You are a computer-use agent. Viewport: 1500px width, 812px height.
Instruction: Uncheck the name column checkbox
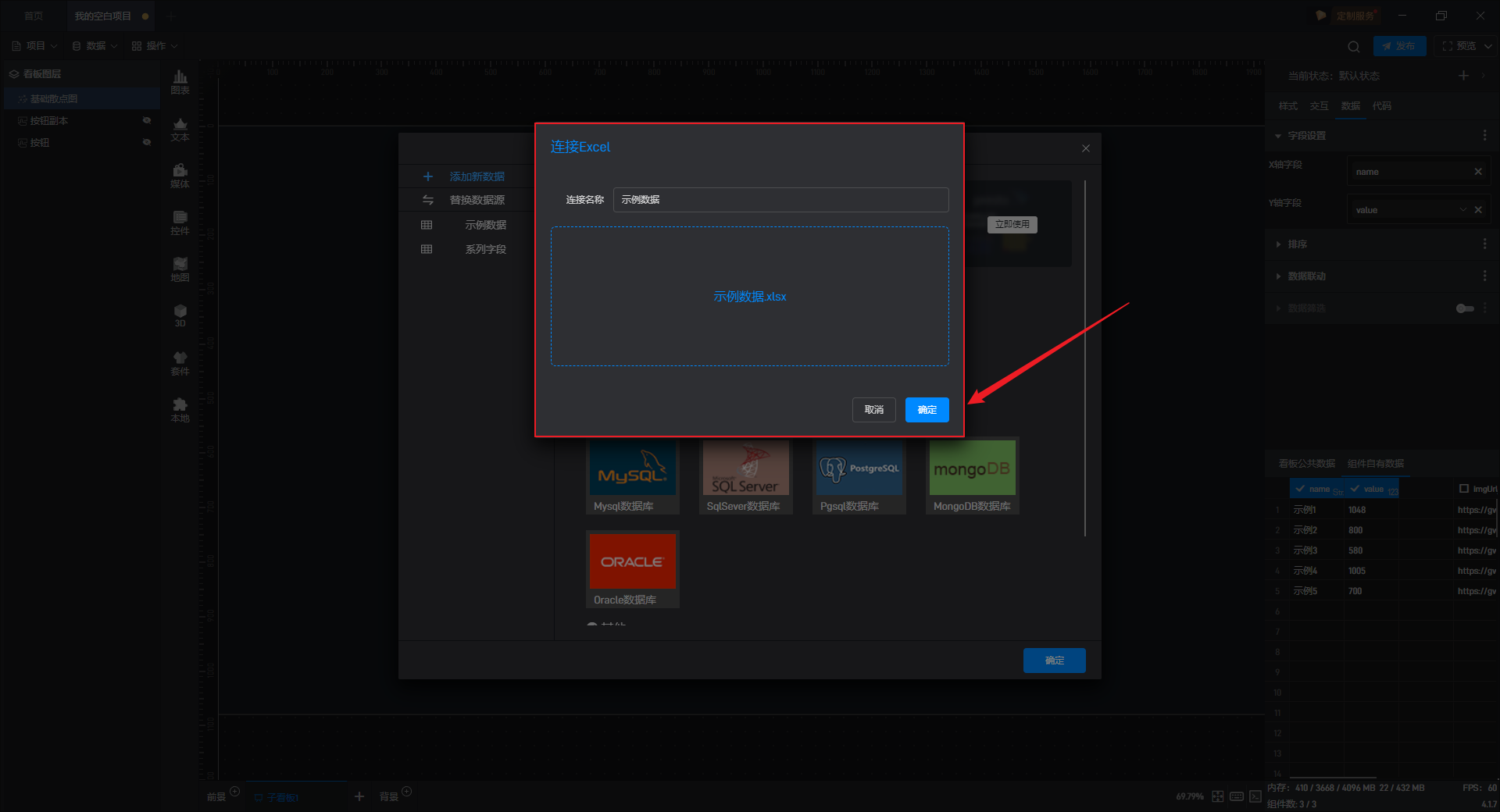coord(1300,489)
